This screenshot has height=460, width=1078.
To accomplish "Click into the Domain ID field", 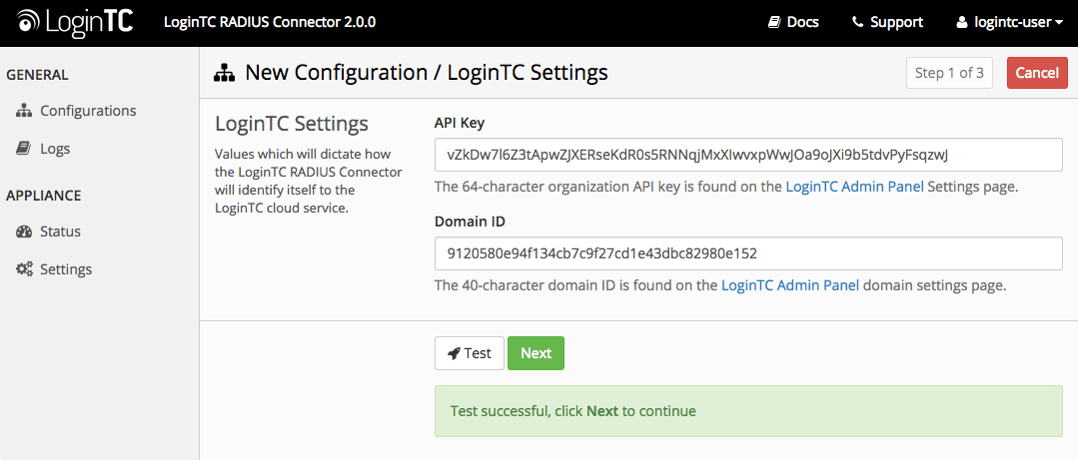I will point(748,254).
